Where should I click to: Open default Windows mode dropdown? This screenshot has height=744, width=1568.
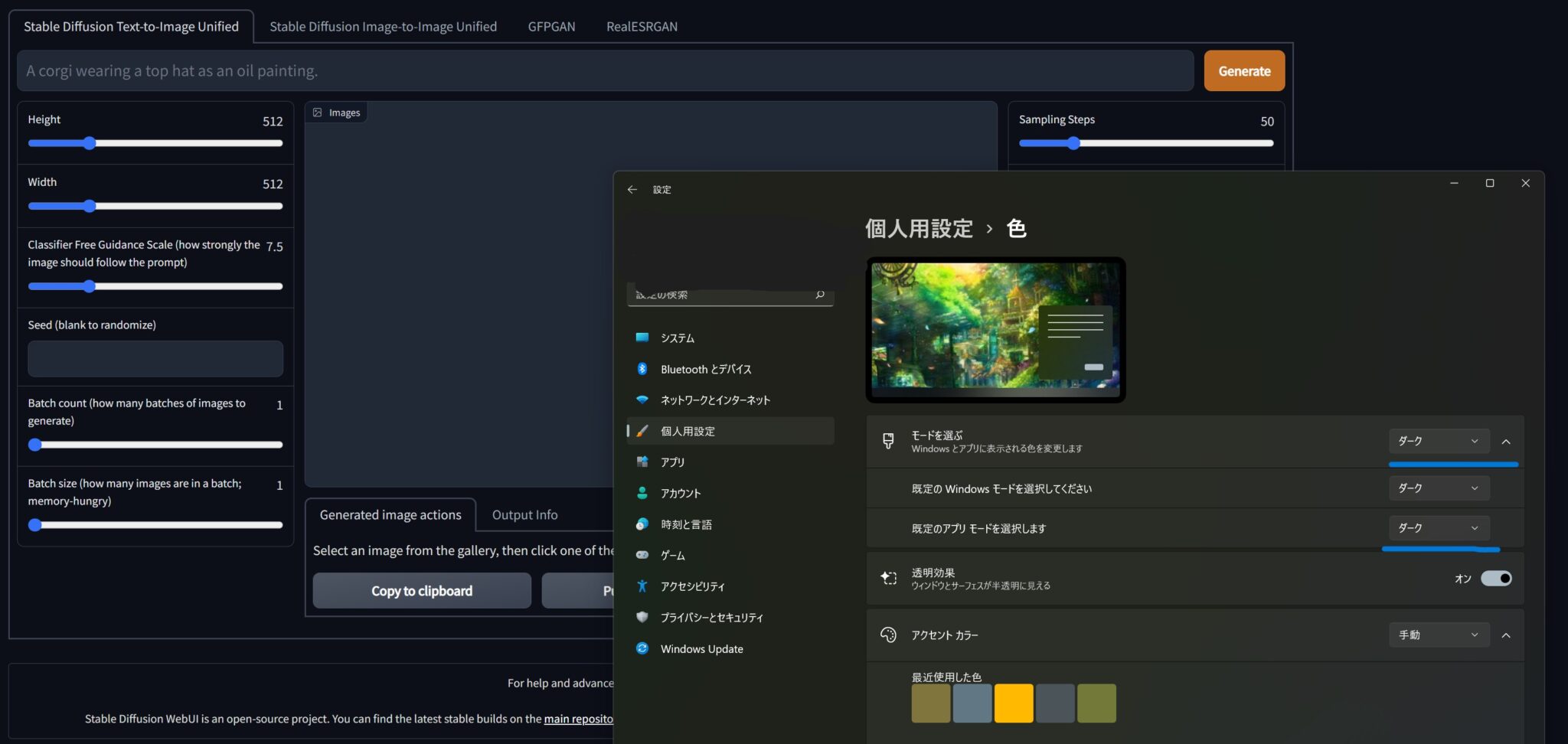coord(1438,488)
